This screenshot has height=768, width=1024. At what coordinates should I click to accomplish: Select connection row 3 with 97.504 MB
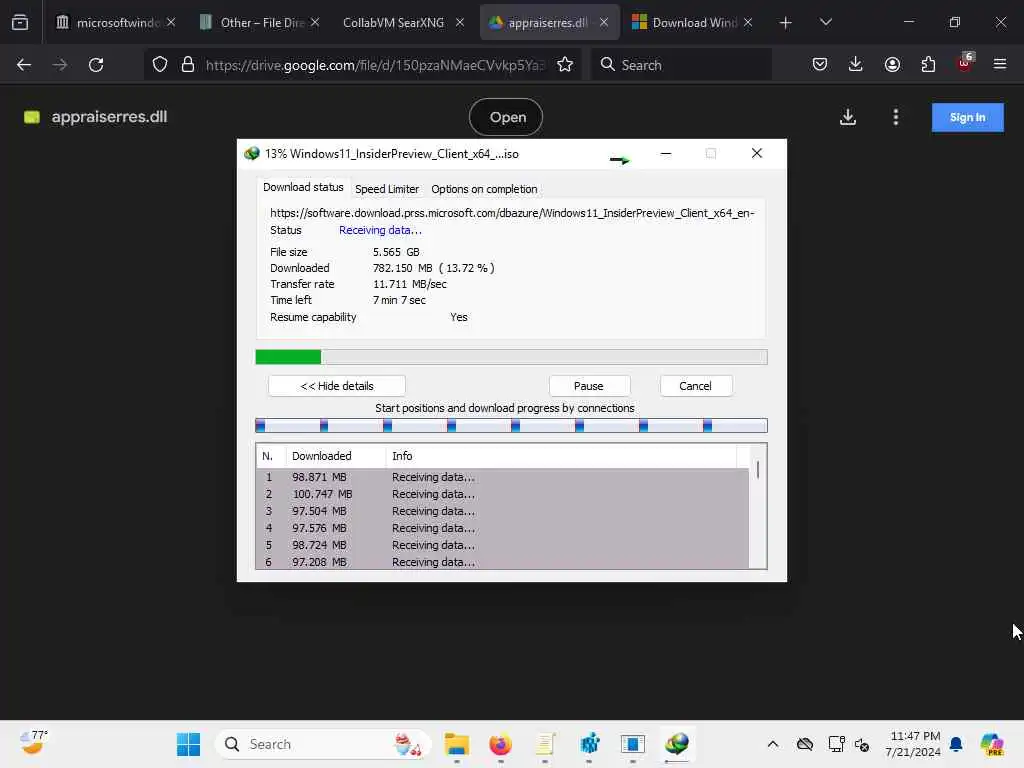[x=502, y=511]
